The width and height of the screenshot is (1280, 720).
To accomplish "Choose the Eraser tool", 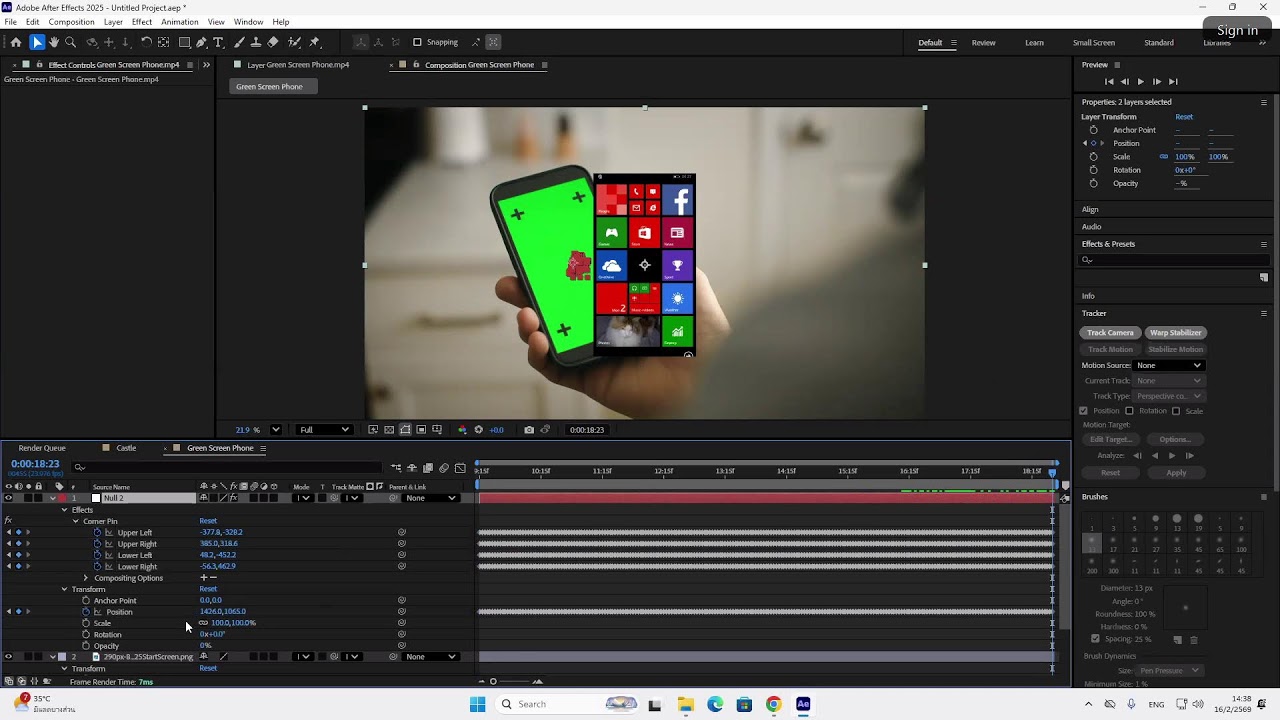I will (273, 42).
